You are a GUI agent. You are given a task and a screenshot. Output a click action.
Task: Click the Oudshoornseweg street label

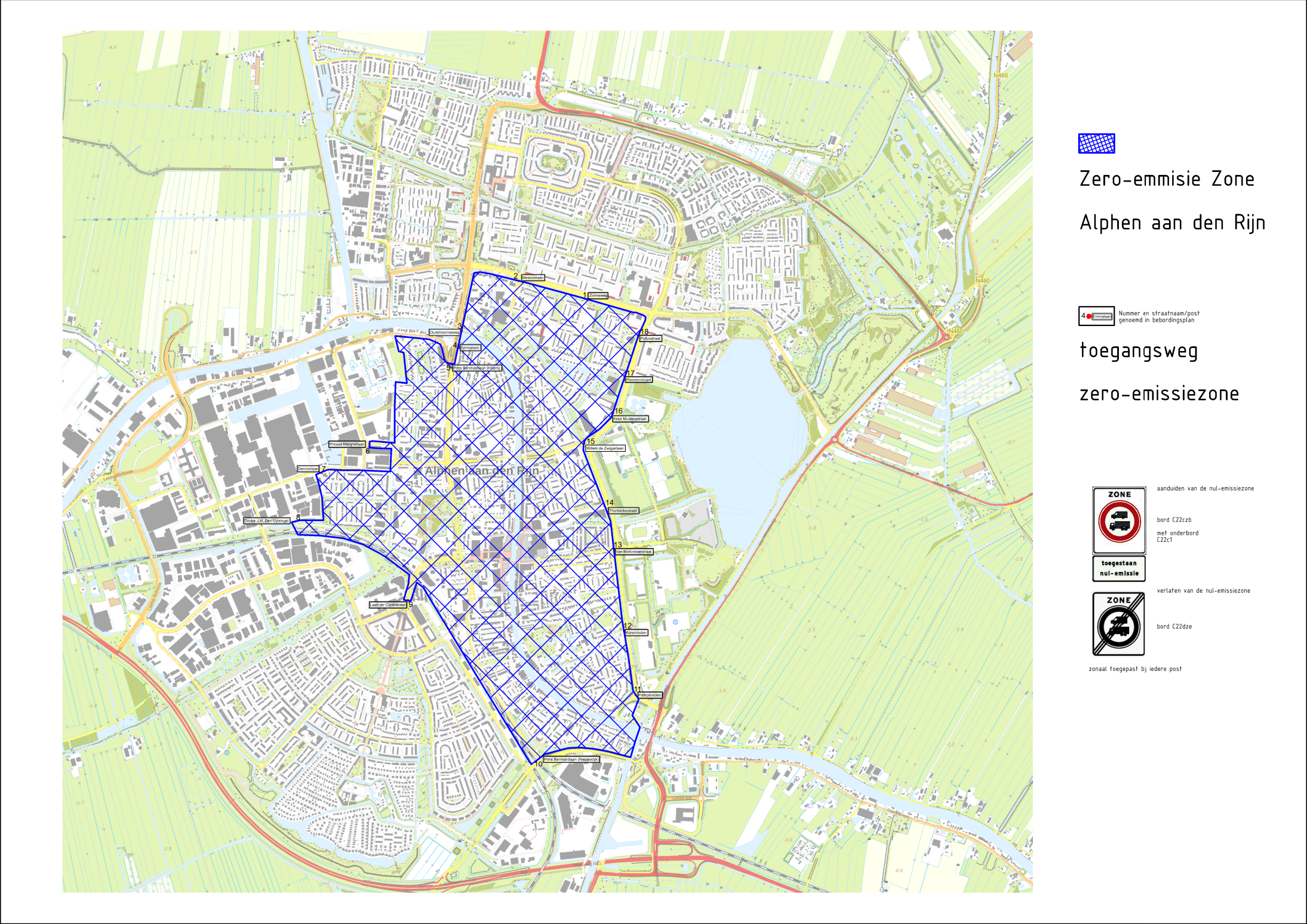point(445,332)
